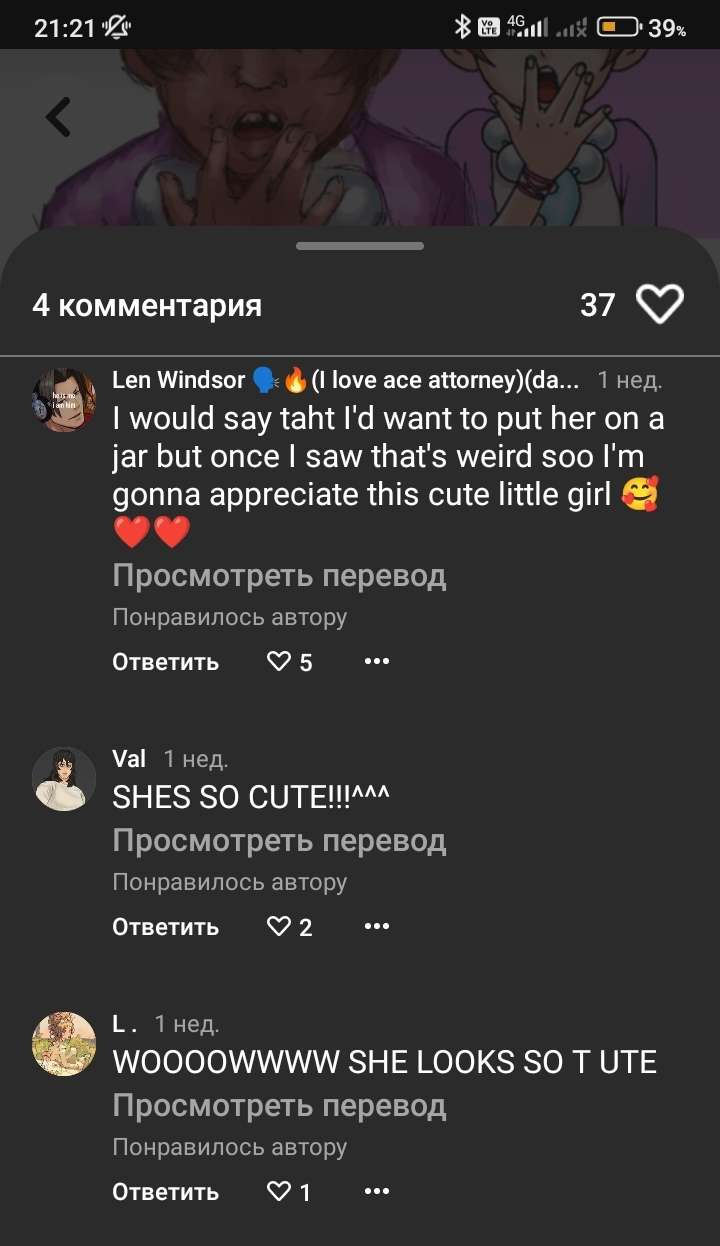Like L.'s comment heart icon
The height and width of the screenshot is (1246, 720).
279,1192
